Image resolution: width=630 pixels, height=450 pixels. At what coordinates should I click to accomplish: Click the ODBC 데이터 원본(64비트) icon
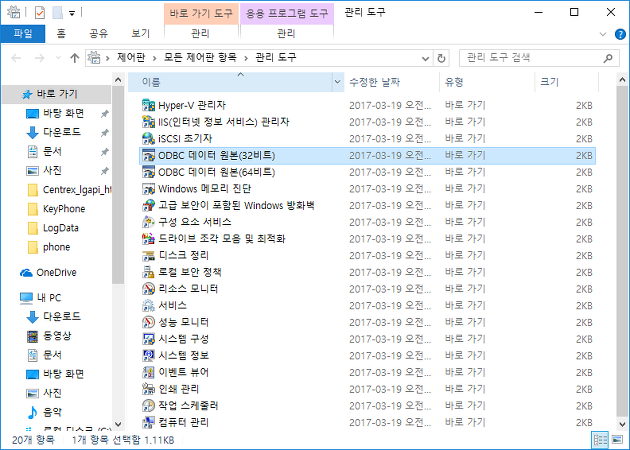[148, 172]
